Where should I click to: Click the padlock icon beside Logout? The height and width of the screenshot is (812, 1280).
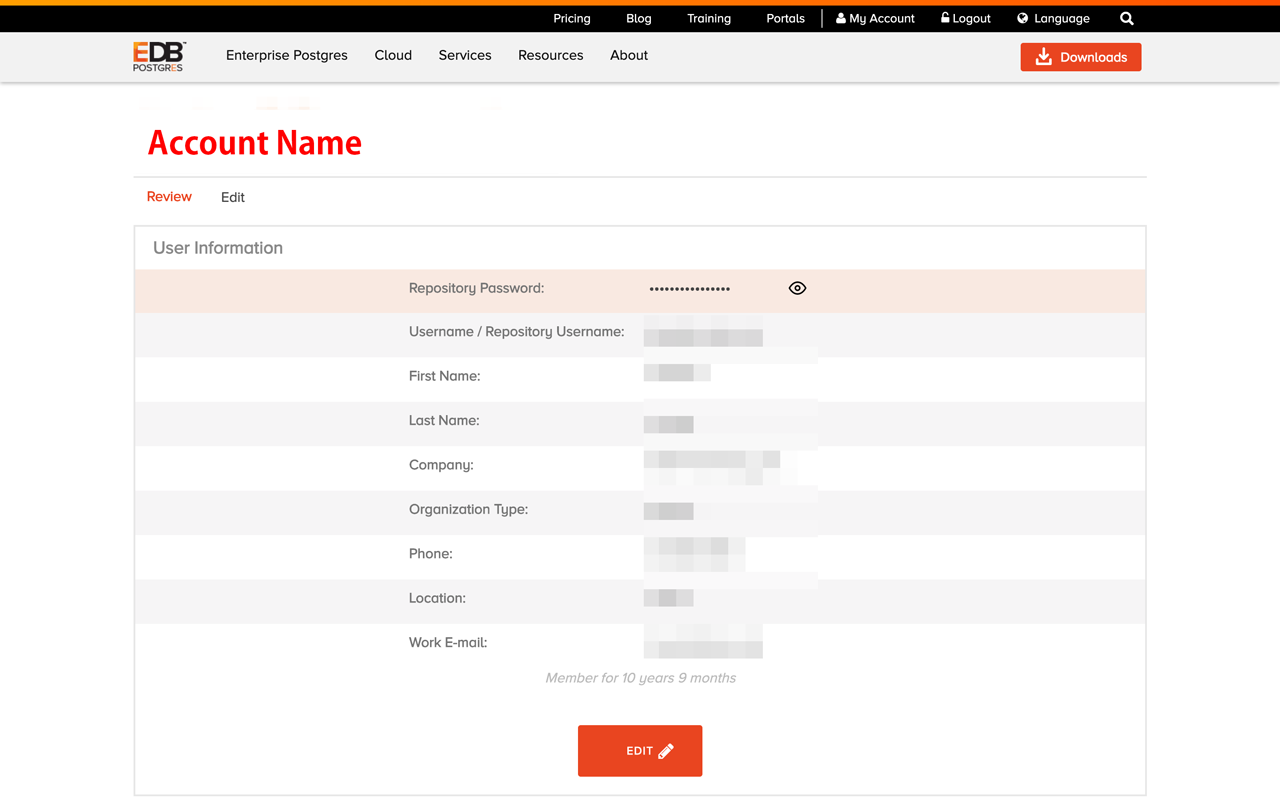pyautogui.click(x=945, y=18)
